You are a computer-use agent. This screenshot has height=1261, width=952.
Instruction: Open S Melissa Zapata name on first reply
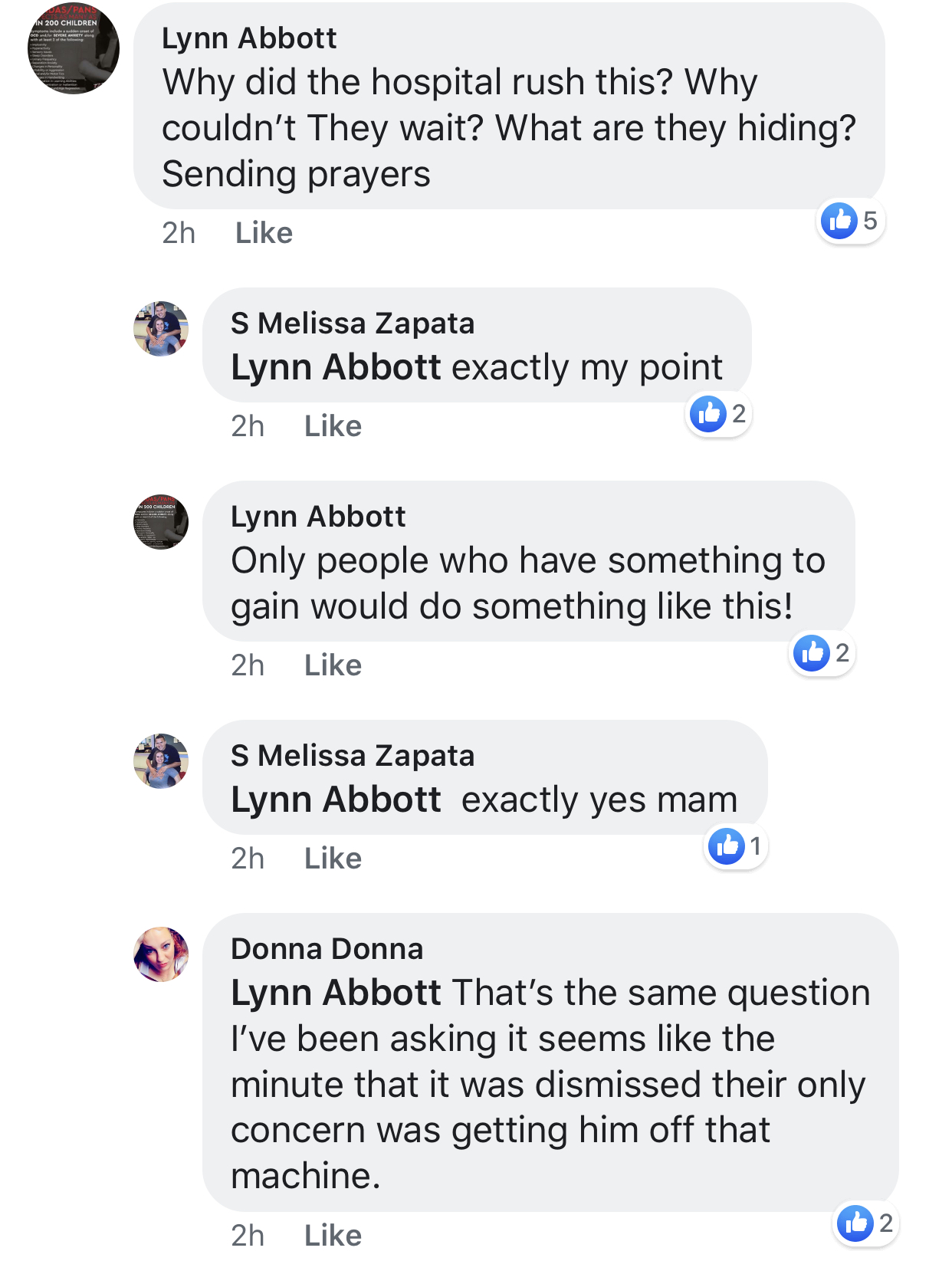click(353, 323)
